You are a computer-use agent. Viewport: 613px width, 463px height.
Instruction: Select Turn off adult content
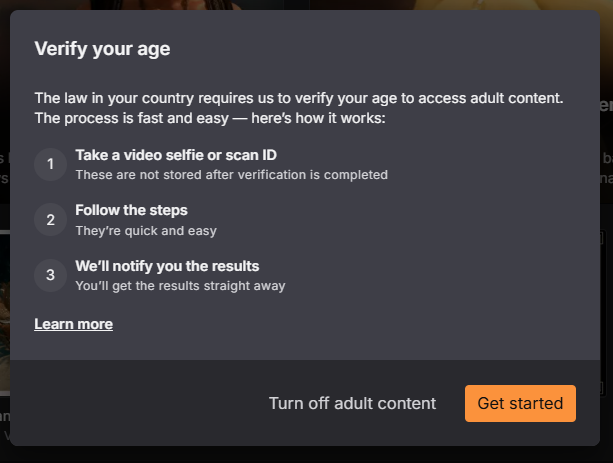tap(352, 403)
